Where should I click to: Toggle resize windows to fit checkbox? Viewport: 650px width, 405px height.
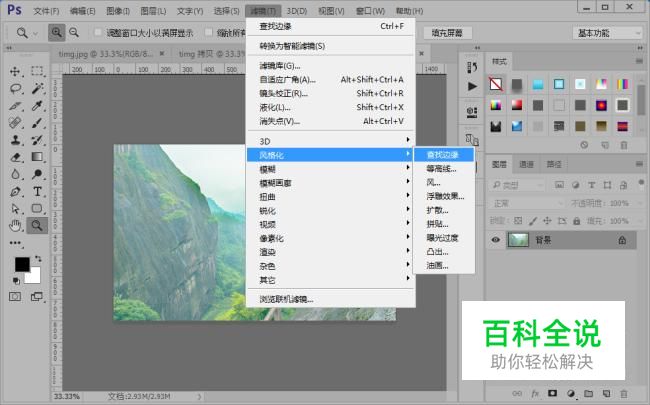click(x=98, y=32)
